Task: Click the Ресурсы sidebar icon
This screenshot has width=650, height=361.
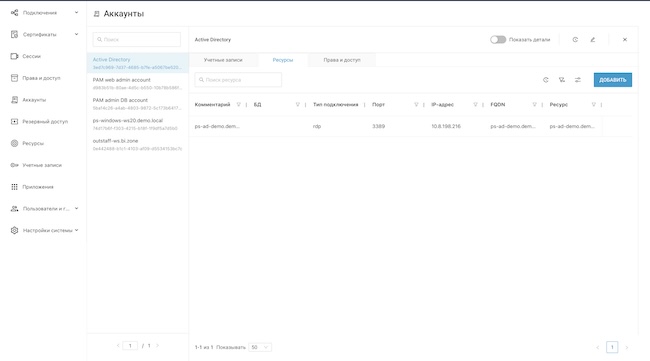Action: tap(15, 143)
